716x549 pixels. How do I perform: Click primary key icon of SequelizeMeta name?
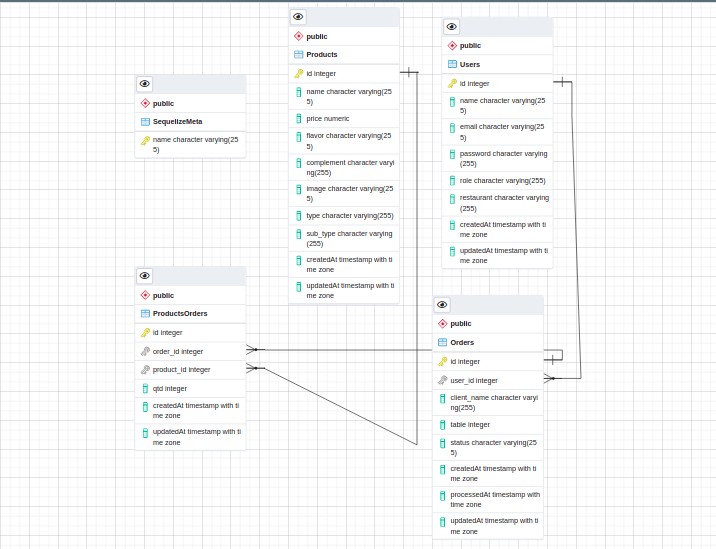pyautogui.click(x=145, y=141)
